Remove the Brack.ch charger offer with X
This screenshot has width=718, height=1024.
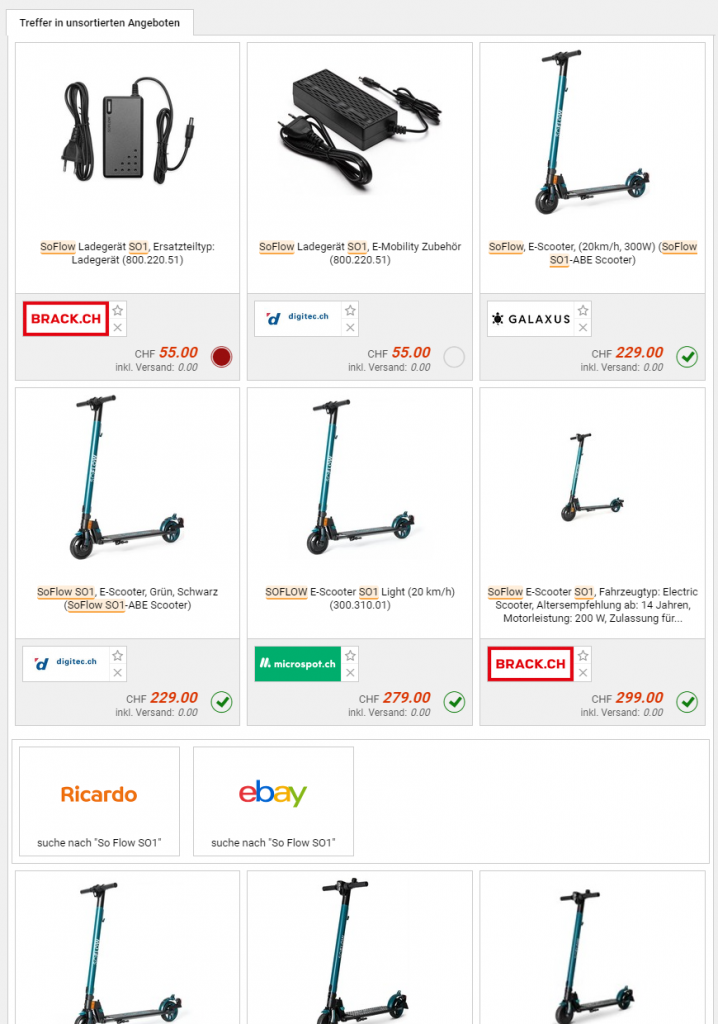point(118,328)
